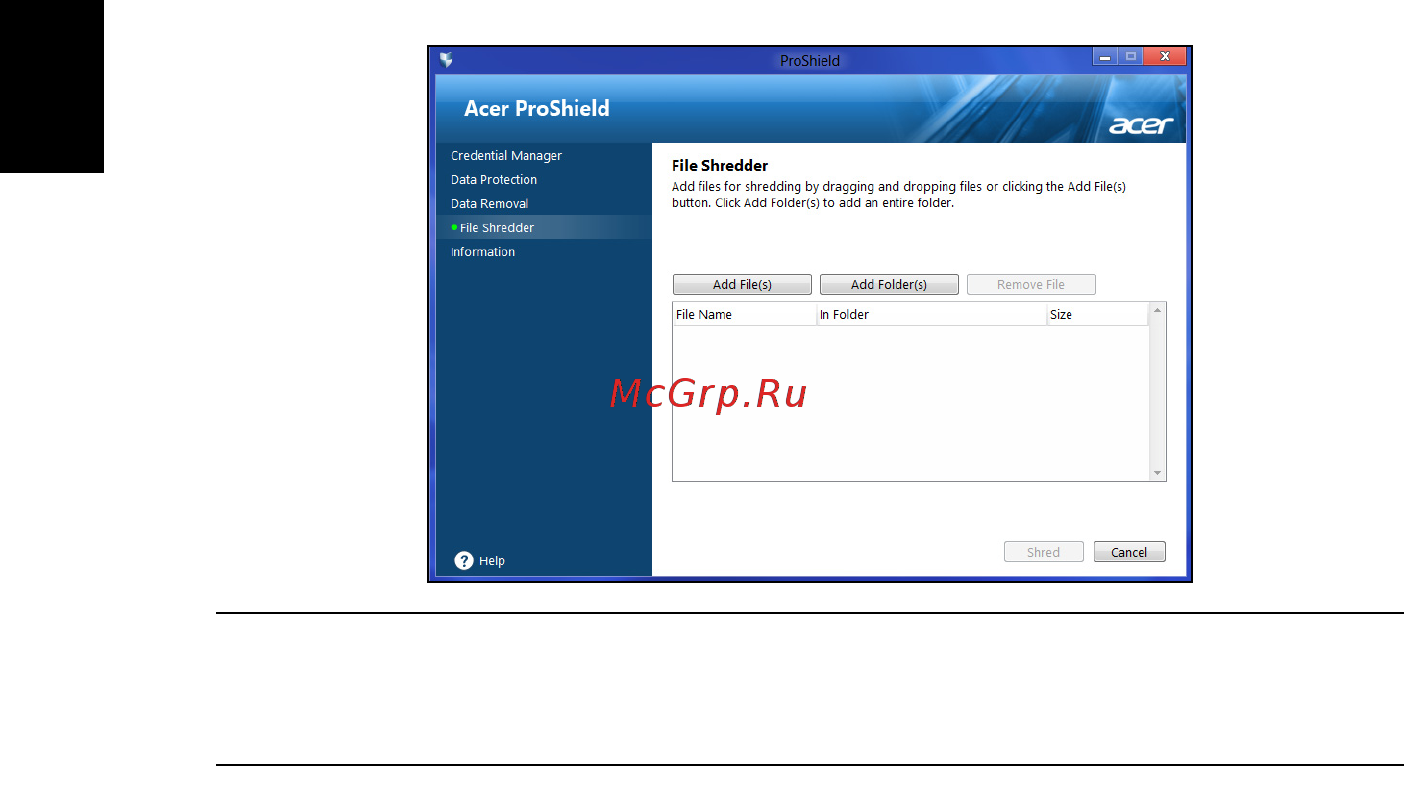Screen dimensions: 1404x785
Task: Click the file list scrollbar down arrow
Action: click(1158, 473)
